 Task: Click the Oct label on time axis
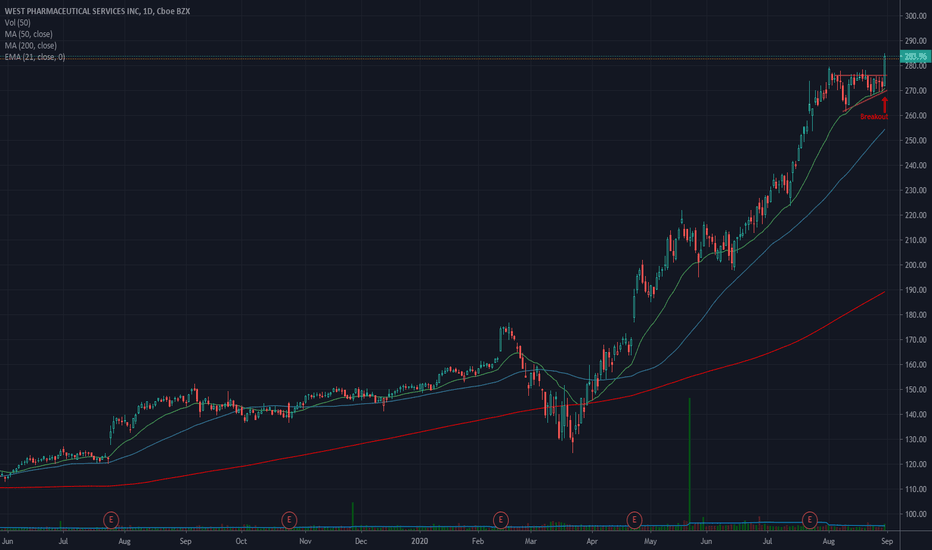pyautogui.click(x=241, y=541)
